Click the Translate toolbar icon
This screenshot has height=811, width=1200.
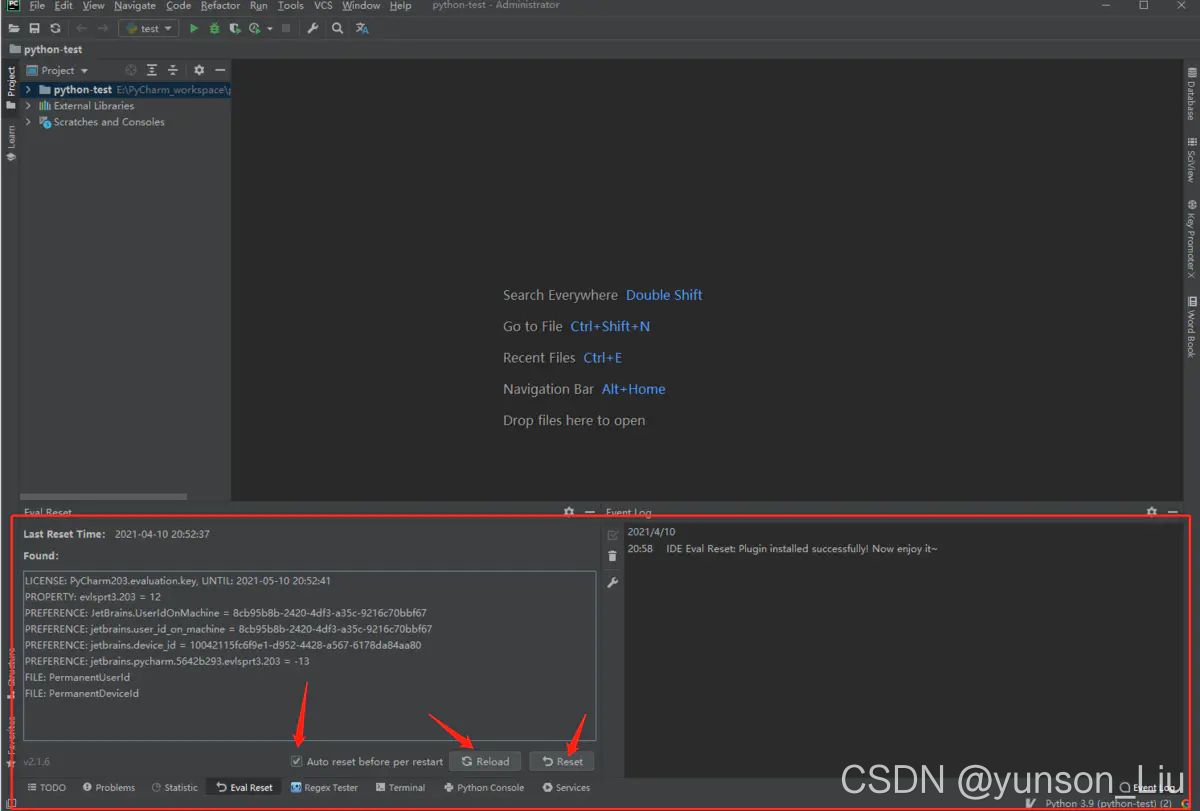tap(362, 29)
